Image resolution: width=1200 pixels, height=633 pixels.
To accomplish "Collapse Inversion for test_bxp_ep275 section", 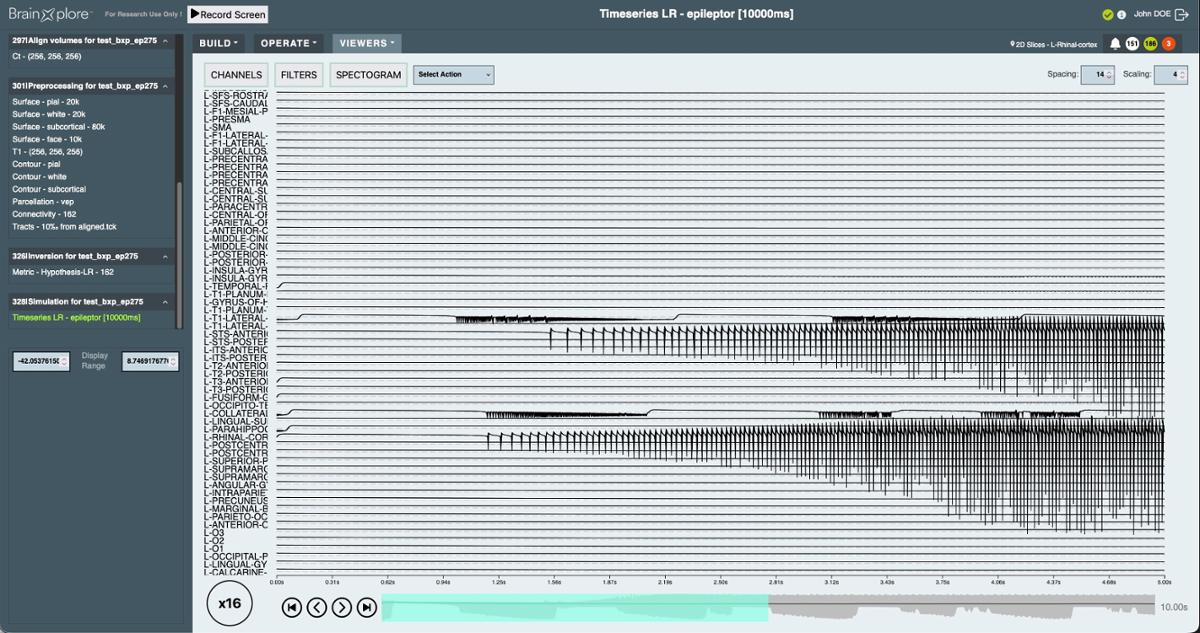I will [165, 257].
